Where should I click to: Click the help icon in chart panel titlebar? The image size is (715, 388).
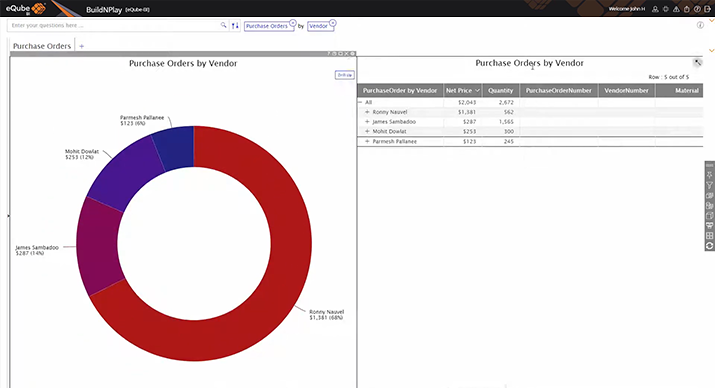328,53
